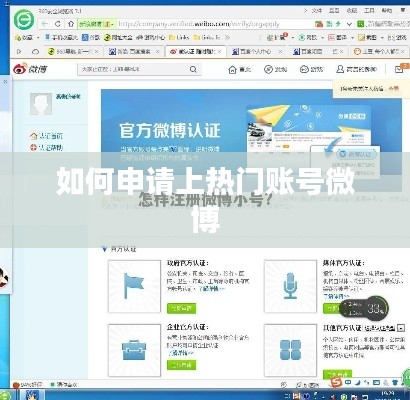410x400 pixels.
Task: Switch to the 360导航 tab
Action: point(73,51)
